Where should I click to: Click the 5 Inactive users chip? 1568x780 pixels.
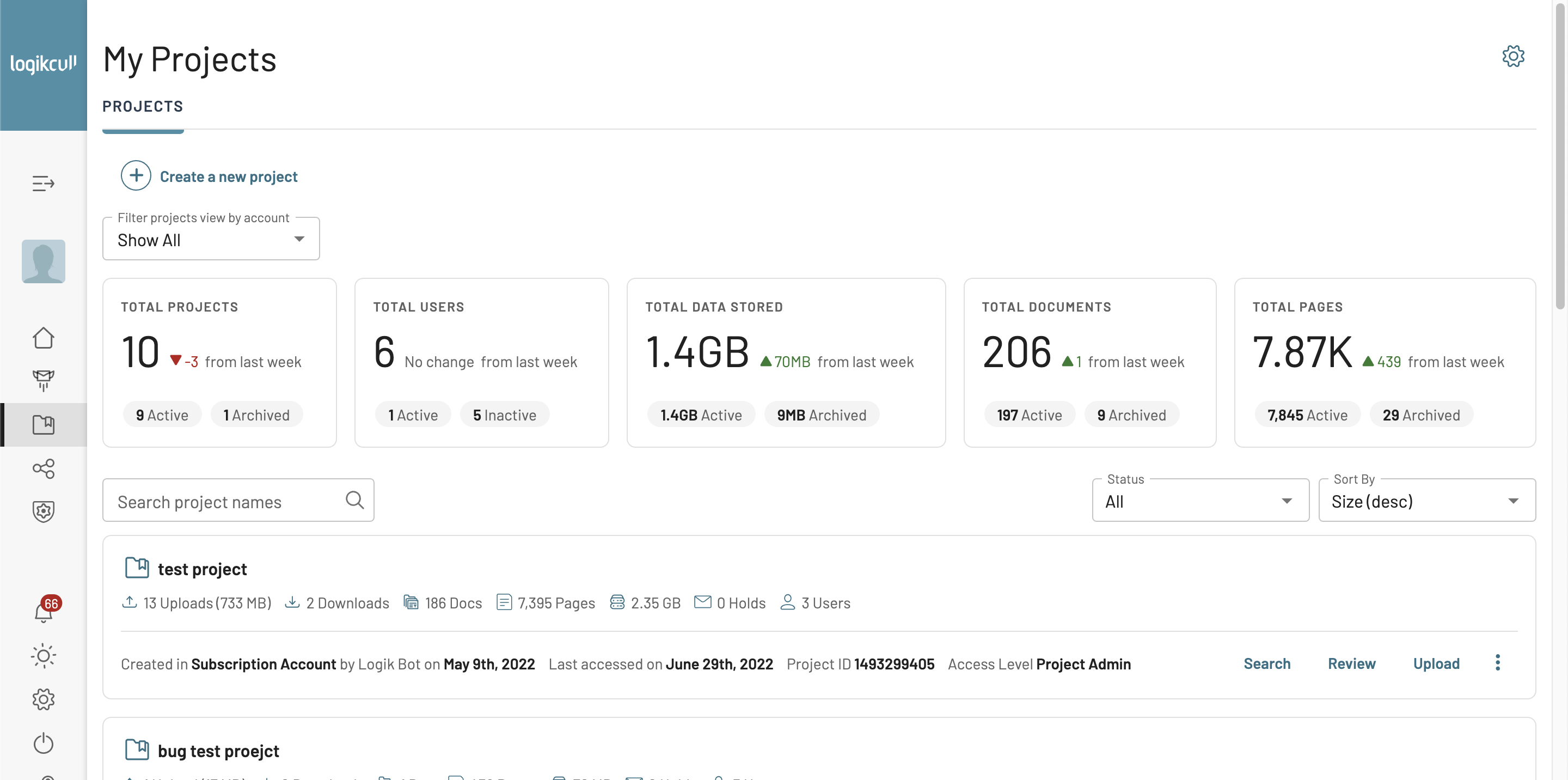[505, 415]
